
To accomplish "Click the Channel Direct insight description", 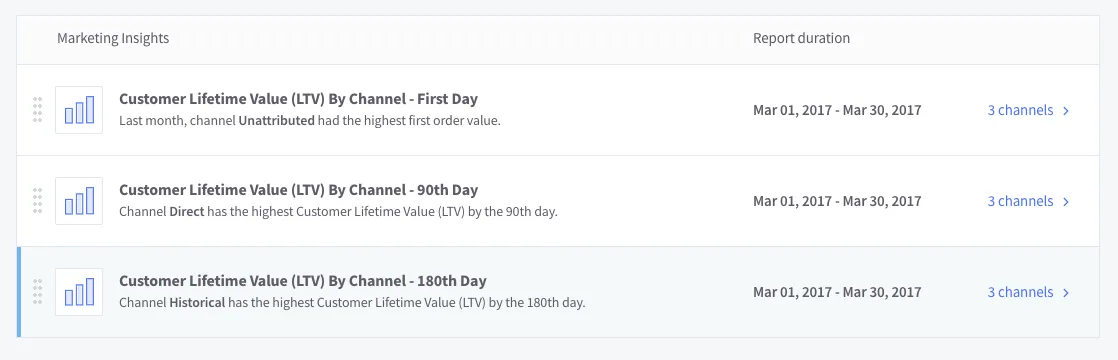I will [x=338, y=212].
